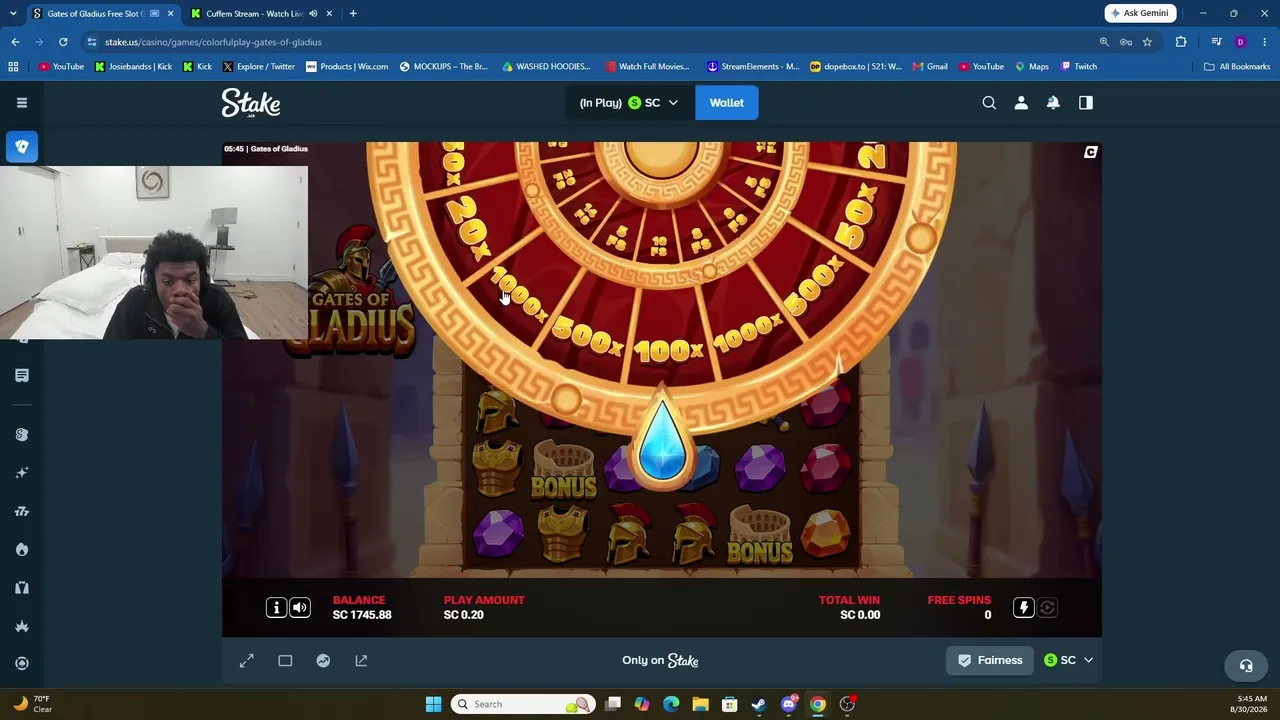Screen dimensions: 1280x720
Task: Open File Explorer from the taskbar
Action: click(x=700, y=704)
